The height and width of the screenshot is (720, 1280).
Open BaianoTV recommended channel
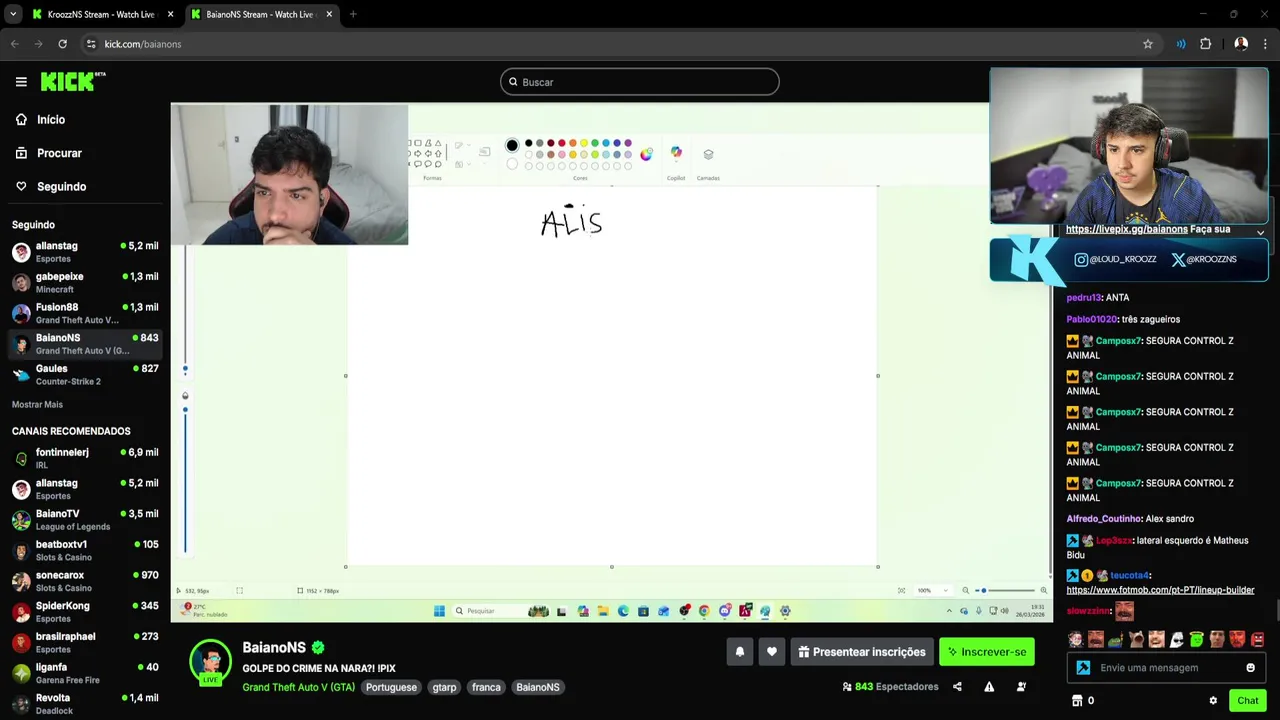coord(84,520)
